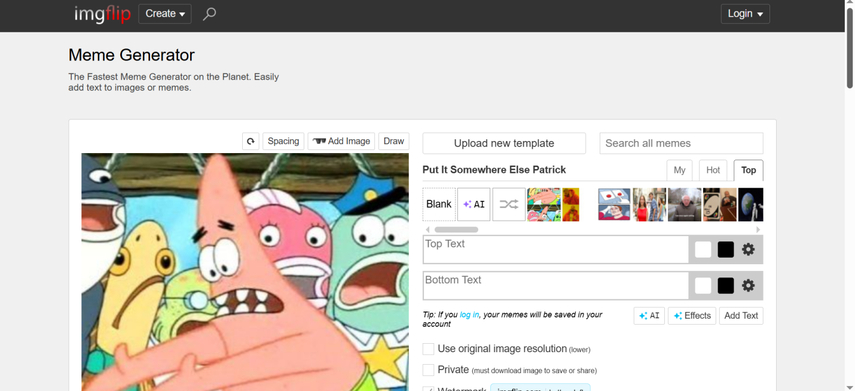Open Bottom Text black outline color swatch
855x391 pixels.
coord(726,286)
